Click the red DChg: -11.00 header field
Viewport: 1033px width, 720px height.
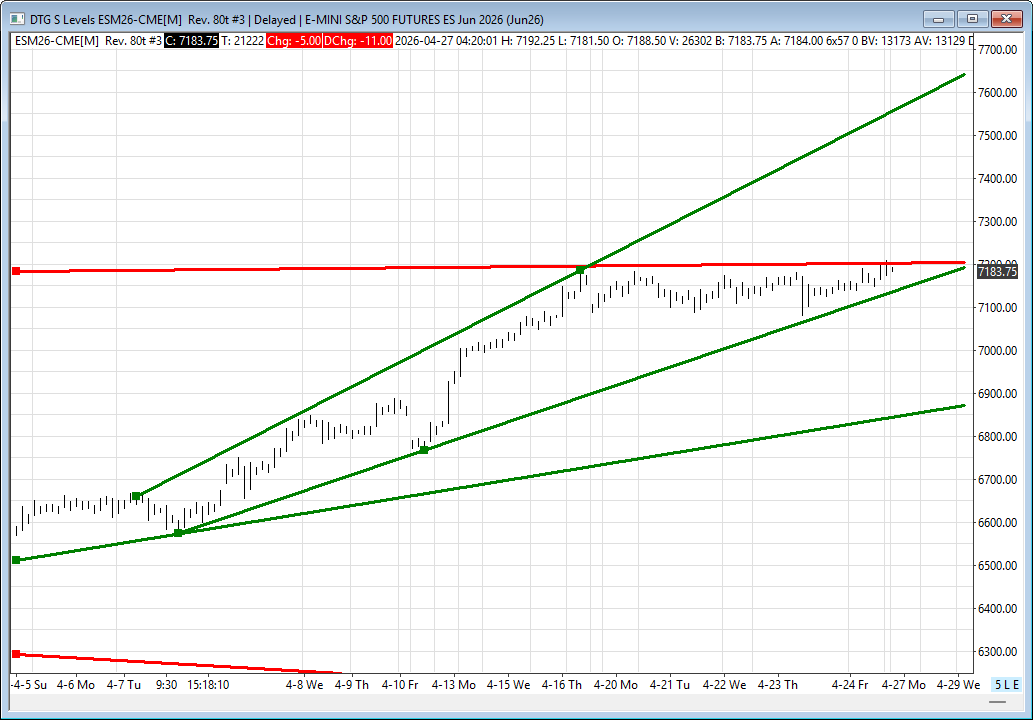pyautogui.click(x=358, y=40)
